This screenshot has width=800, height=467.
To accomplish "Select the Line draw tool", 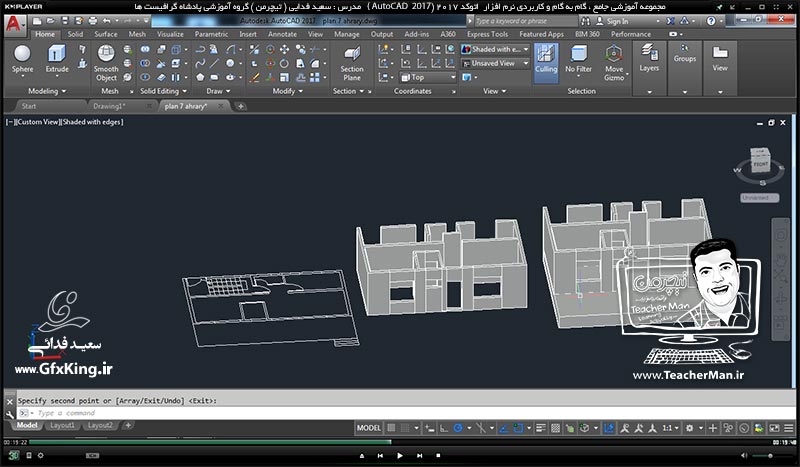I will click(x=214, y=63).
